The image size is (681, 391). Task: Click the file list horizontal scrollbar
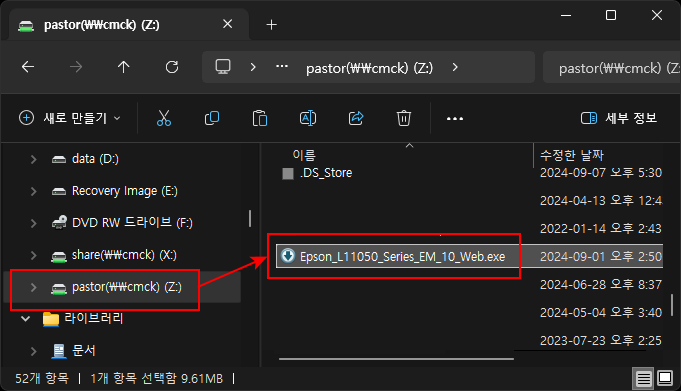click(x=396, y=359)
